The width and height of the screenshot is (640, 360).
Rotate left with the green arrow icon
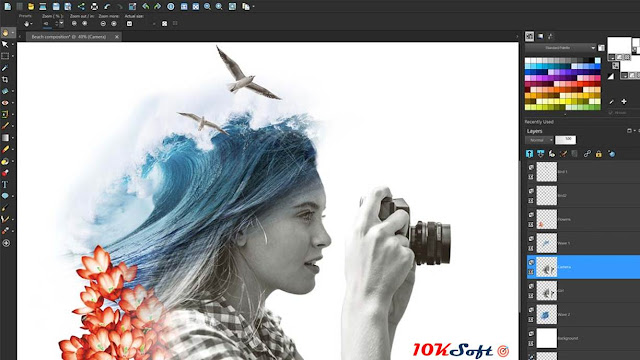pos(145,7)
